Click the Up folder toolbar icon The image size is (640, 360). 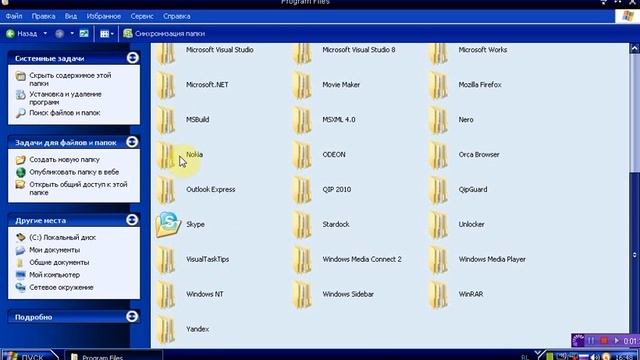tap(84, 33)
